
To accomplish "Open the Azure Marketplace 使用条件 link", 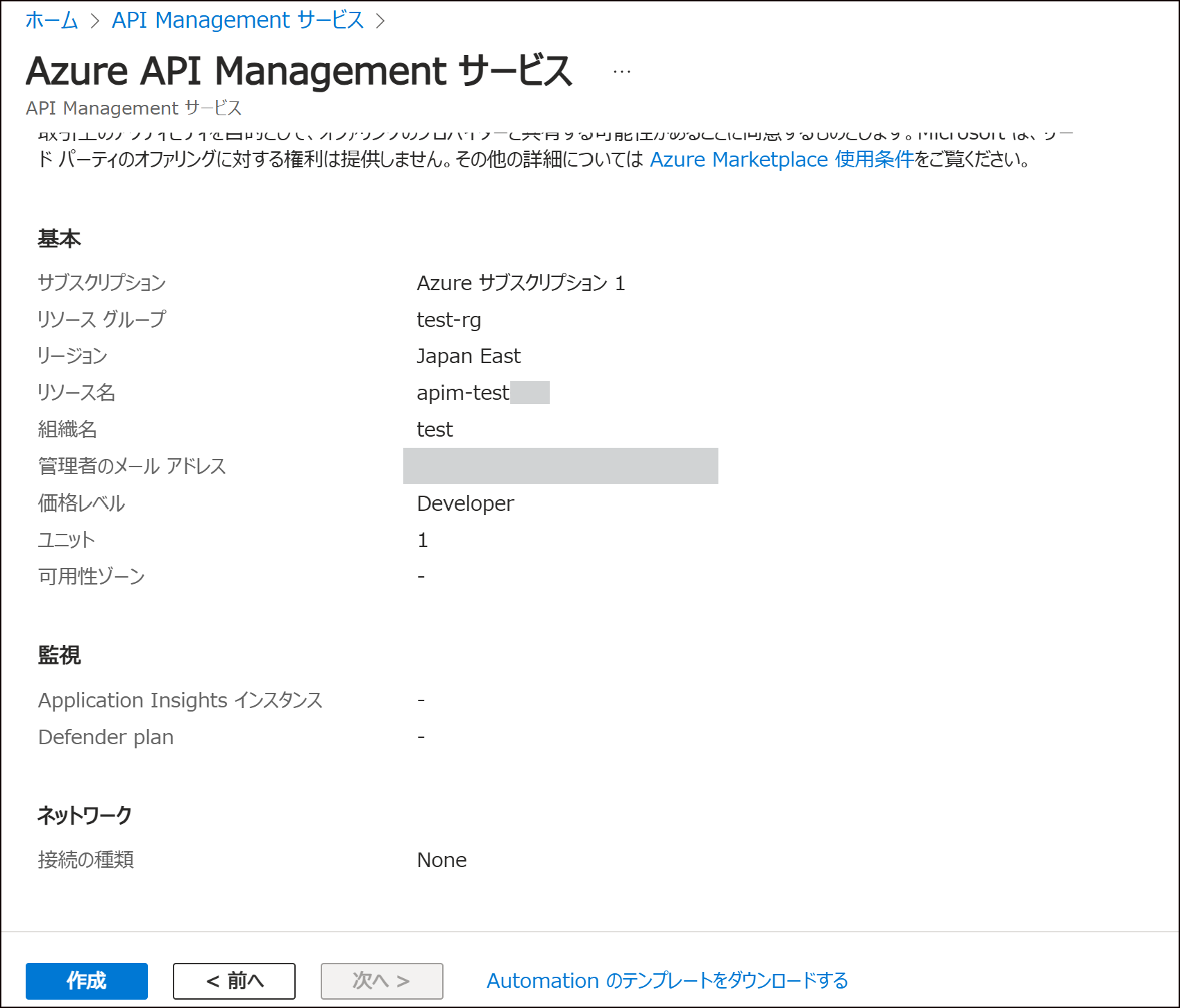I will [782, 159].
